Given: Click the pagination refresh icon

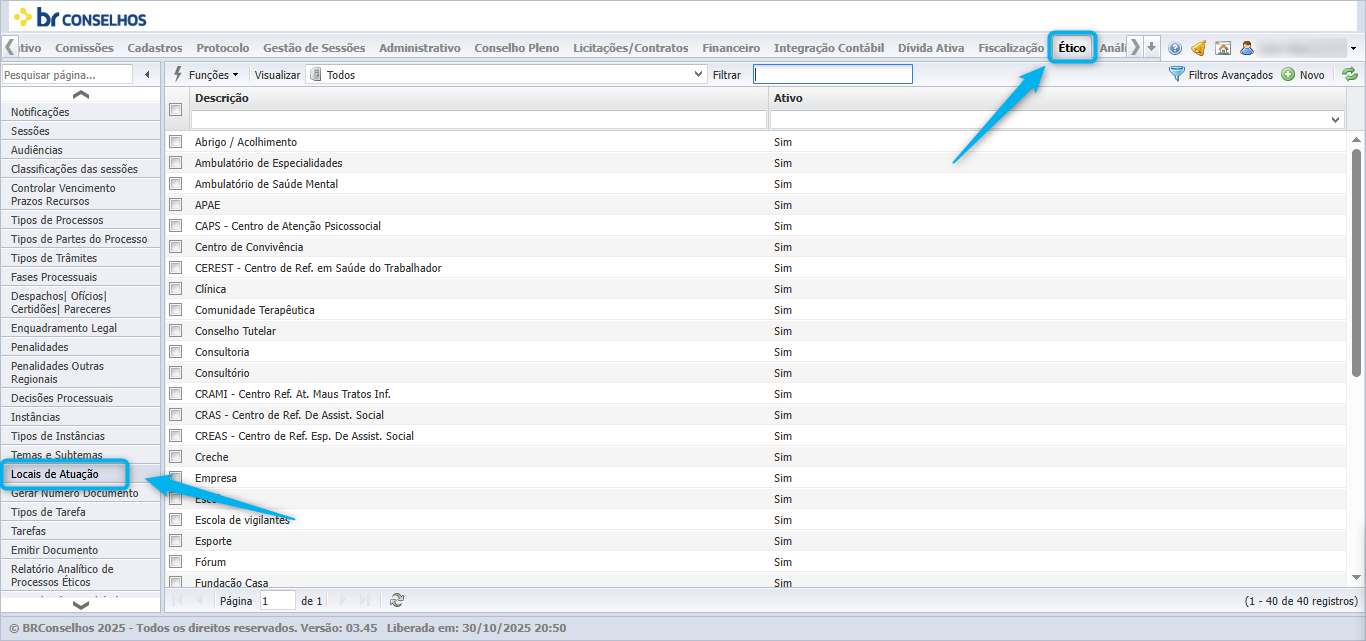Looking at the screenshot, I should [397, 600].
